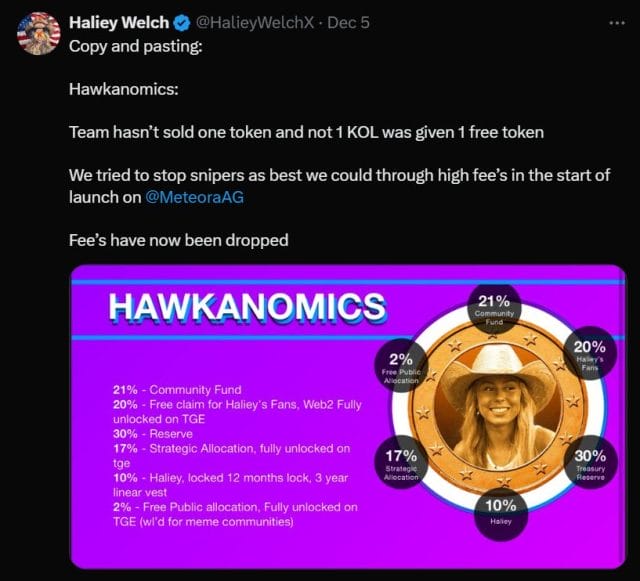Screen dimensions: 640x581
Task: Open the Hawkanomics image attachment
Action: (x=348, y=416)
